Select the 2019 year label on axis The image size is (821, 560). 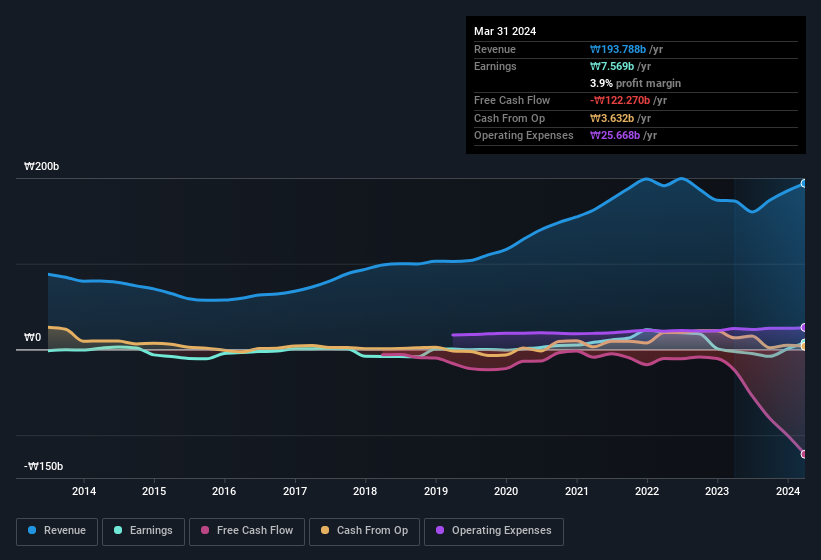(436, 491)
